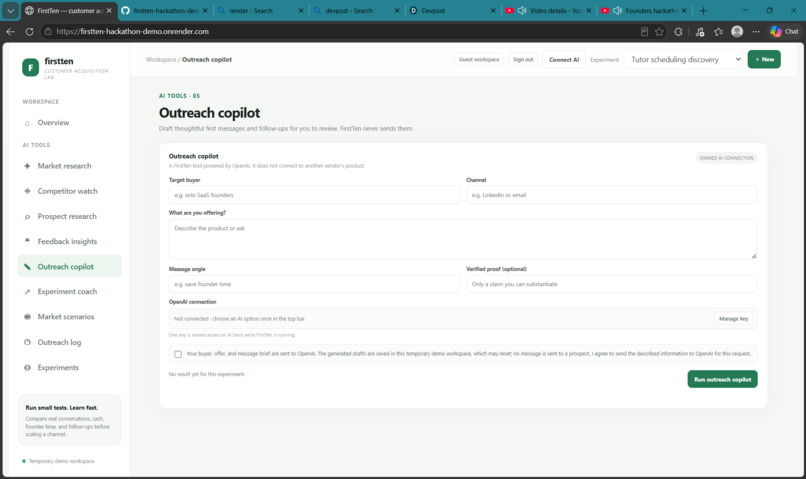
Task: Click the Temporary demo workspace status text
Action: click(61, 461)
